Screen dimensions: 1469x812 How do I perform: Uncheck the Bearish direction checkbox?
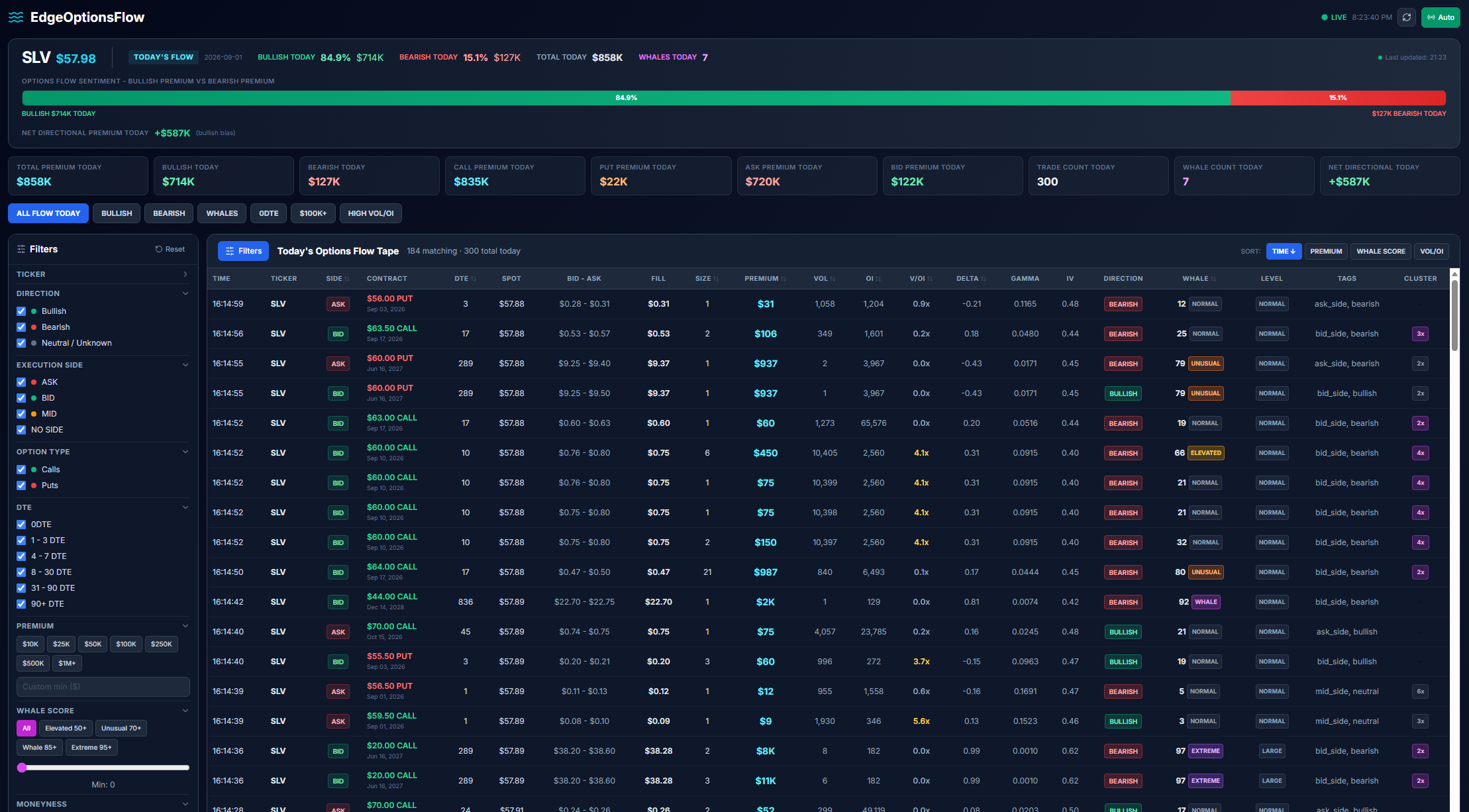point(21,327)
